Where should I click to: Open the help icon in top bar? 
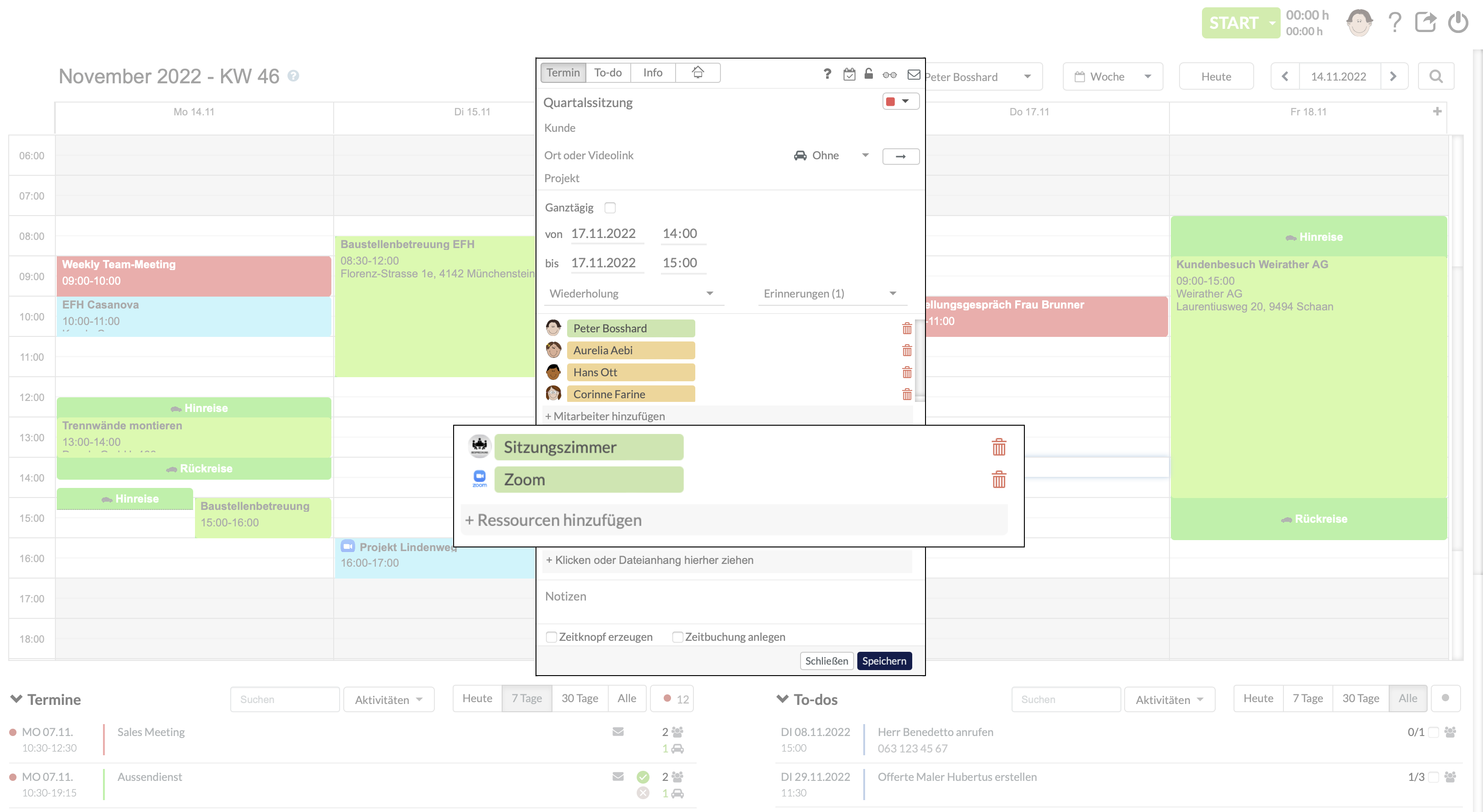1394,23
